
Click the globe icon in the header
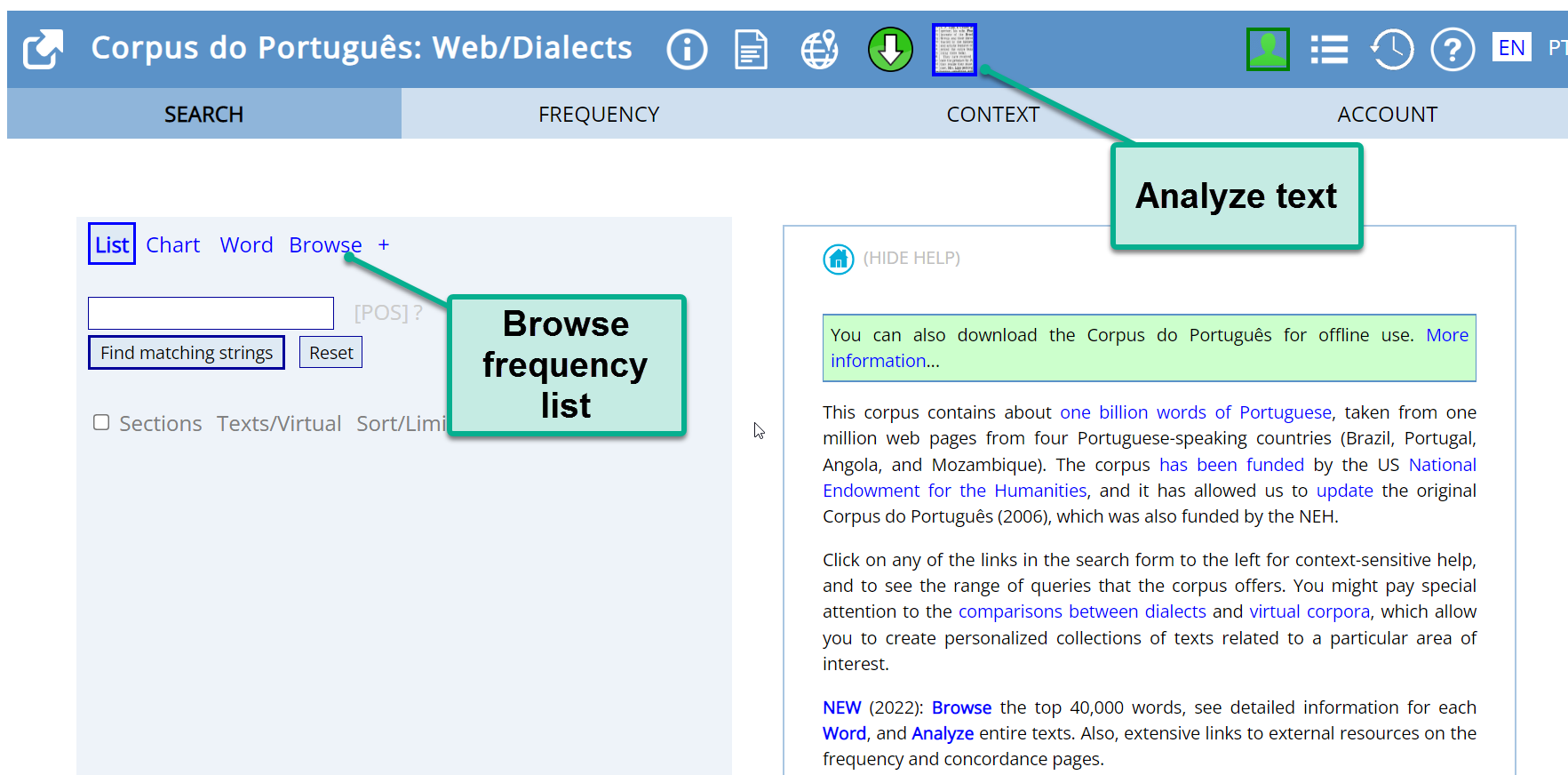coord(819,49)
